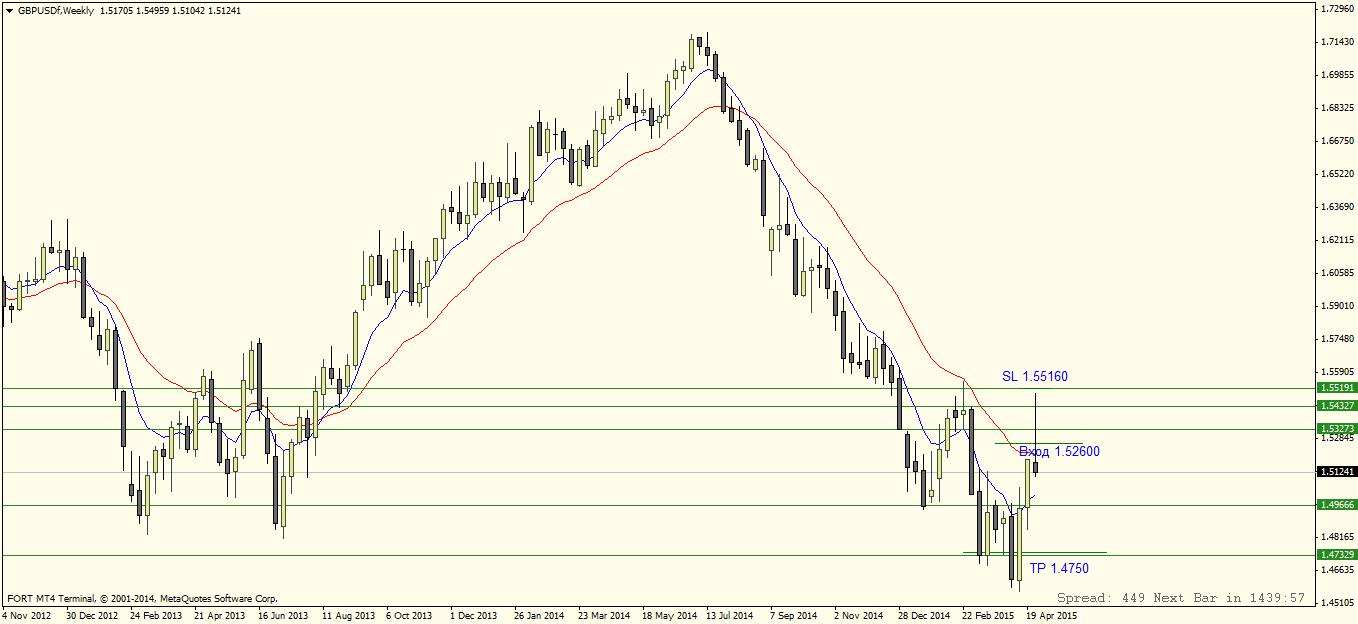This screenshot has height=624, width=1358.
Task: Click the '23 Mar 2014' date label
Action: coord(604,616)
